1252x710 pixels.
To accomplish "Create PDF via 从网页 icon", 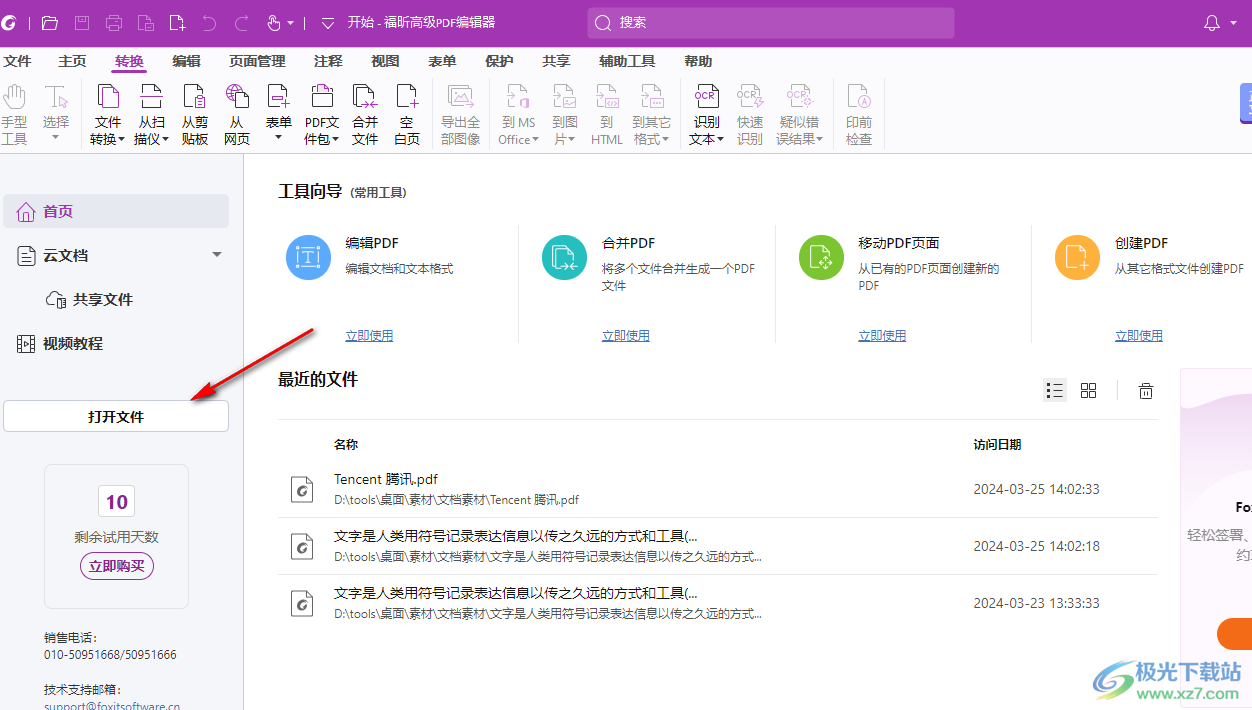I will click(237, 115).
